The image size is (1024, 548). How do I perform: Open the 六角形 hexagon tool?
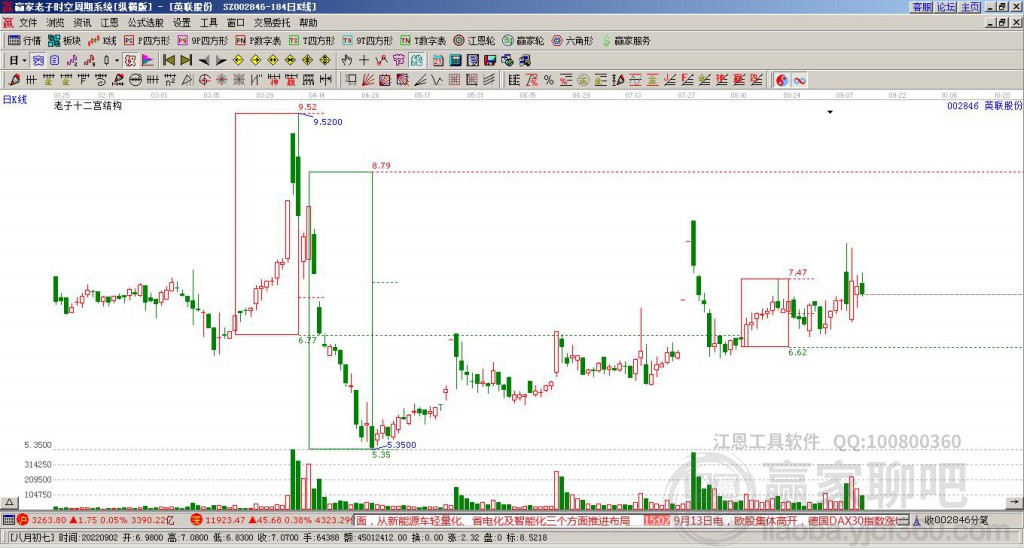572,40
